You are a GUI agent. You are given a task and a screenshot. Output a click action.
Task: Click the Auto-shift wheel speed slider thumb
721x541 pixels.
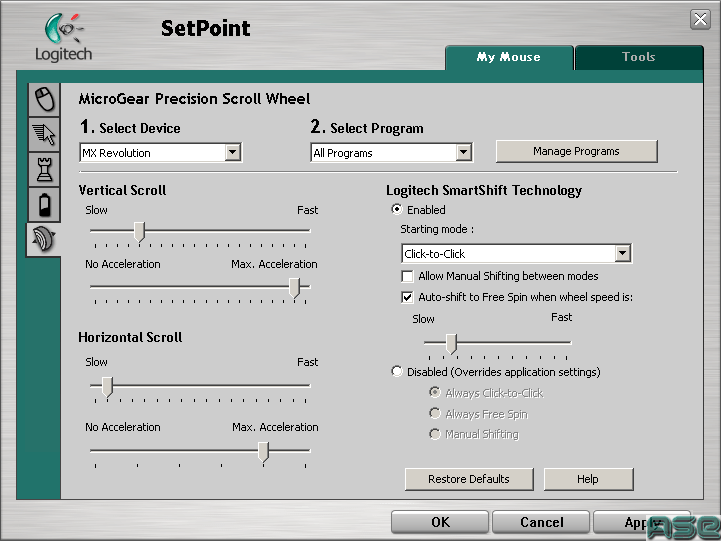click(452, 344)
